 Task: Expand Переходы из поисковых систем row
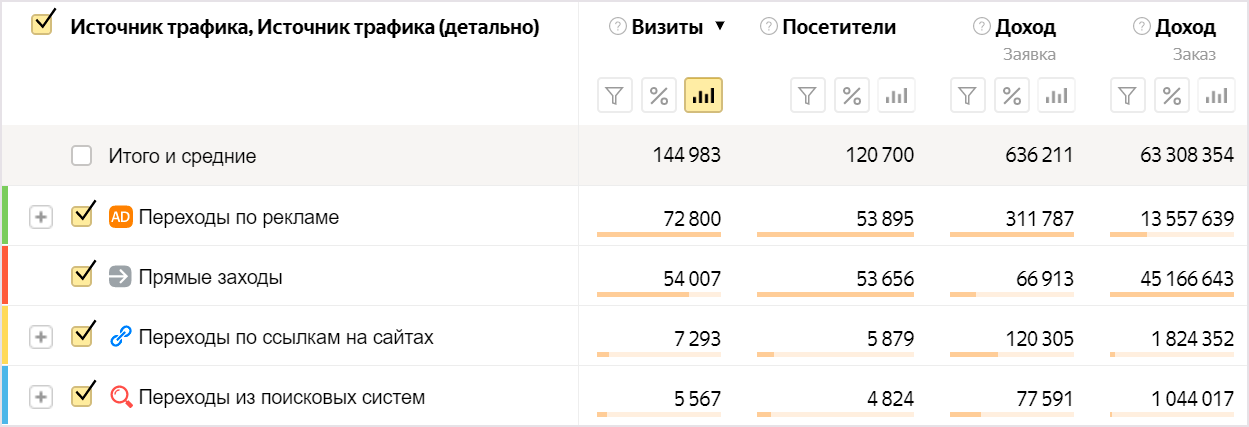point(40,397)
